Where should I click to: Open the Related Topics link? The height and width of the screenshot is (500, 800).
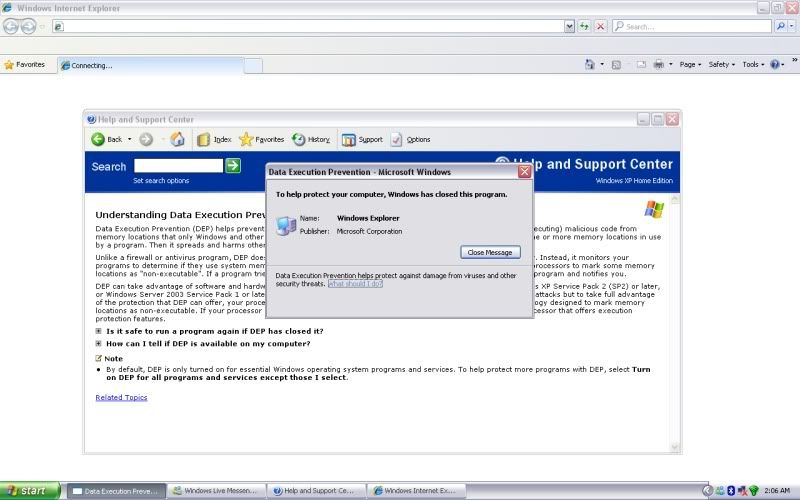(x=121, y=397)
